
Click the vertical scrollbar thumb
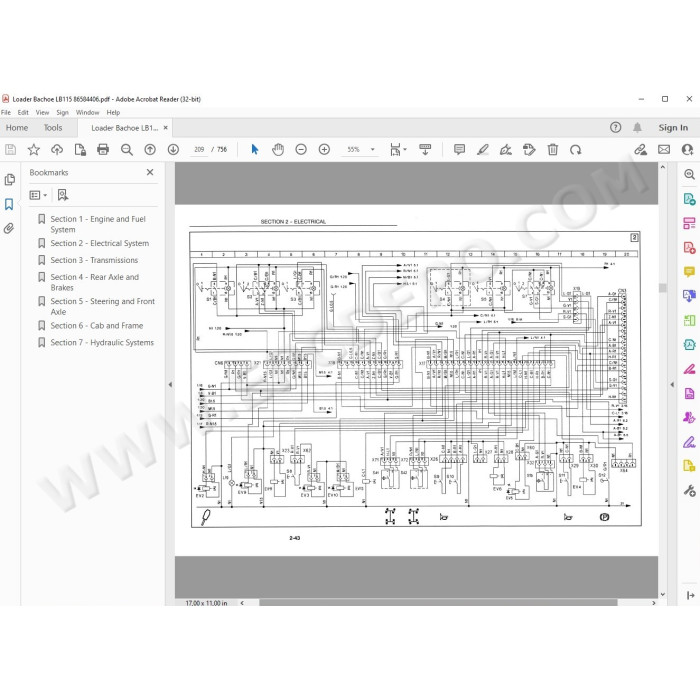(x=663, y=288)
